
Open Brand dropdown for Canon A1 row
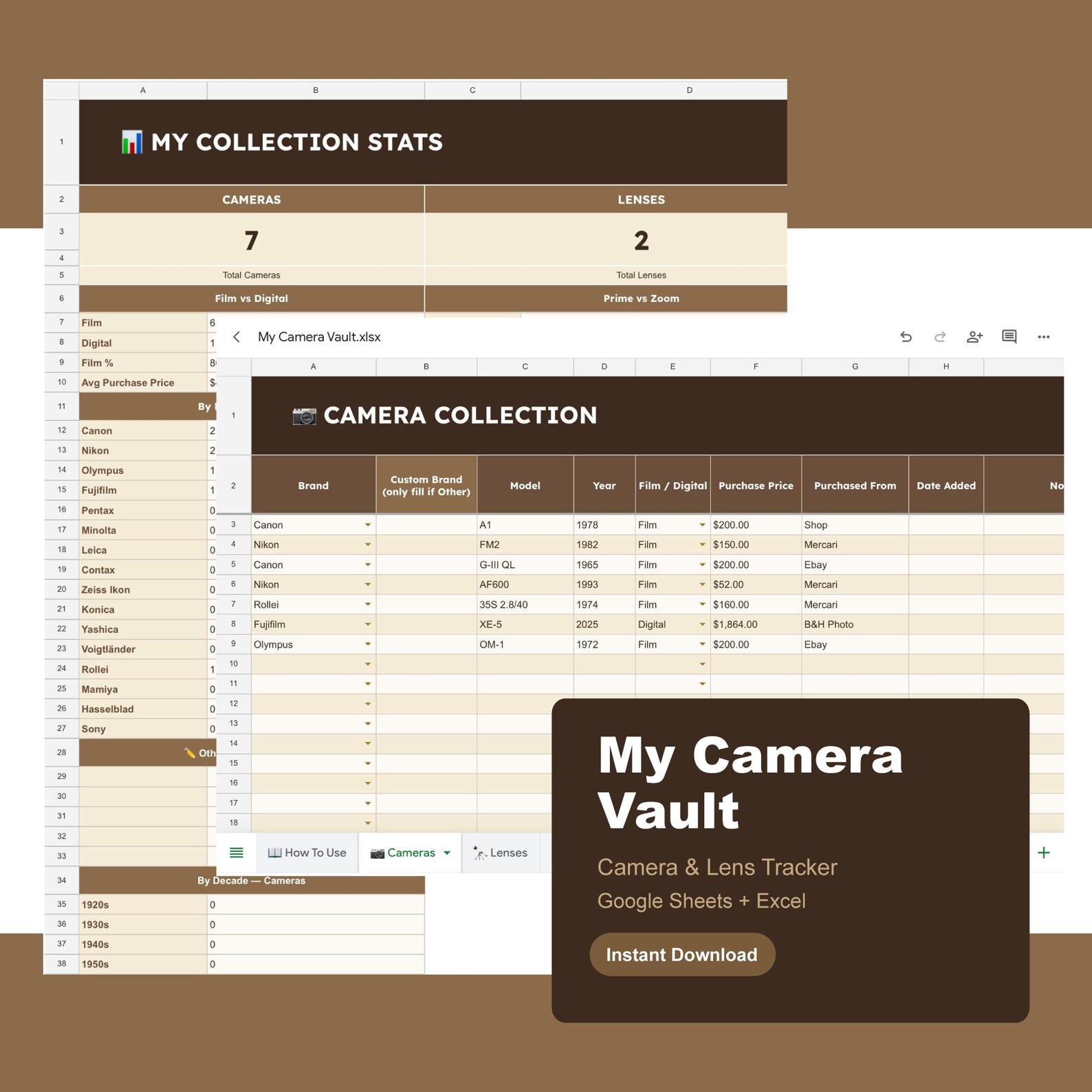click(x=368, y=525)
